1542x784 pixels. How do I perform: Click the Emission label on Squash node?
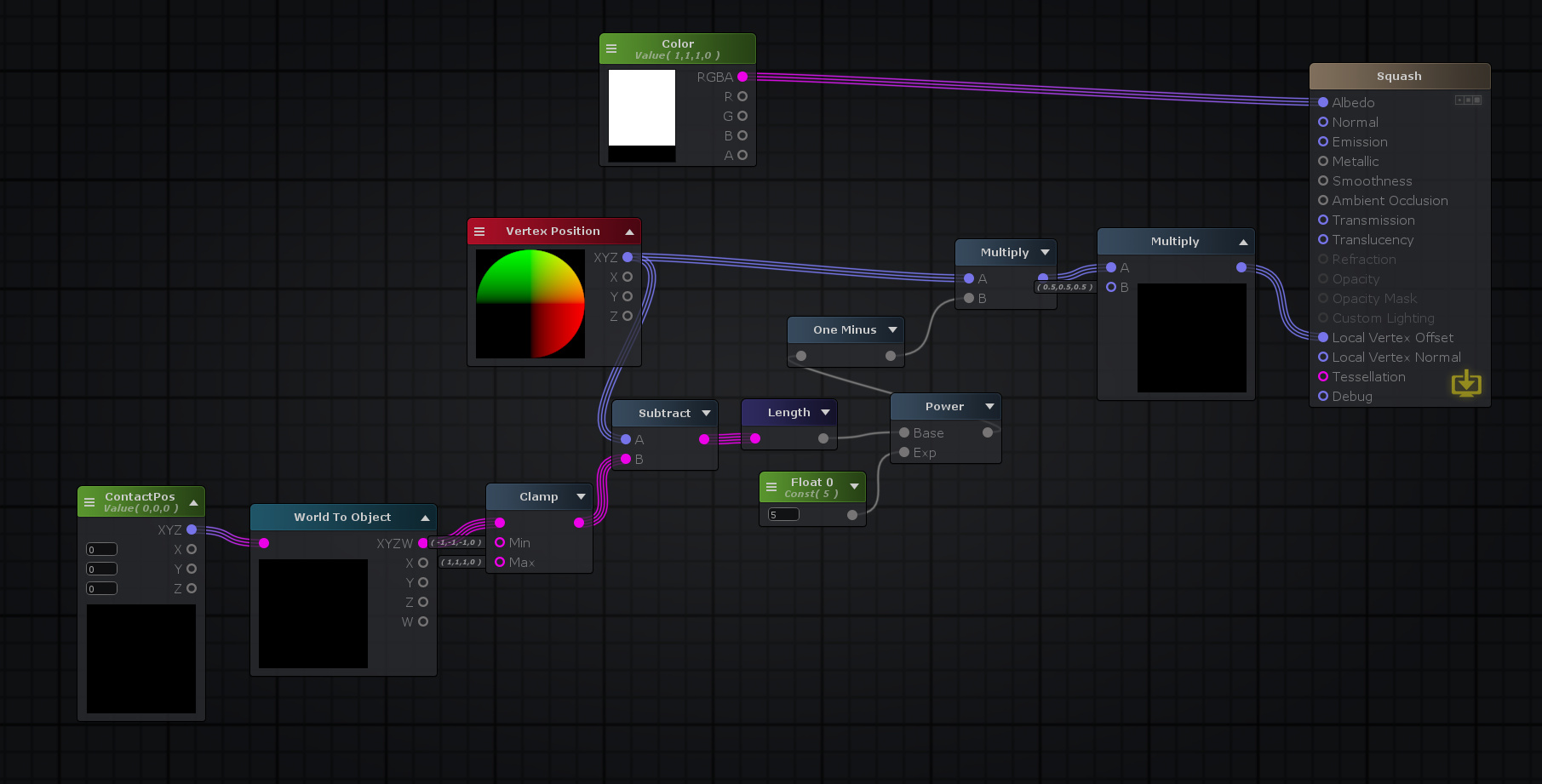[x=1359, y=142]
